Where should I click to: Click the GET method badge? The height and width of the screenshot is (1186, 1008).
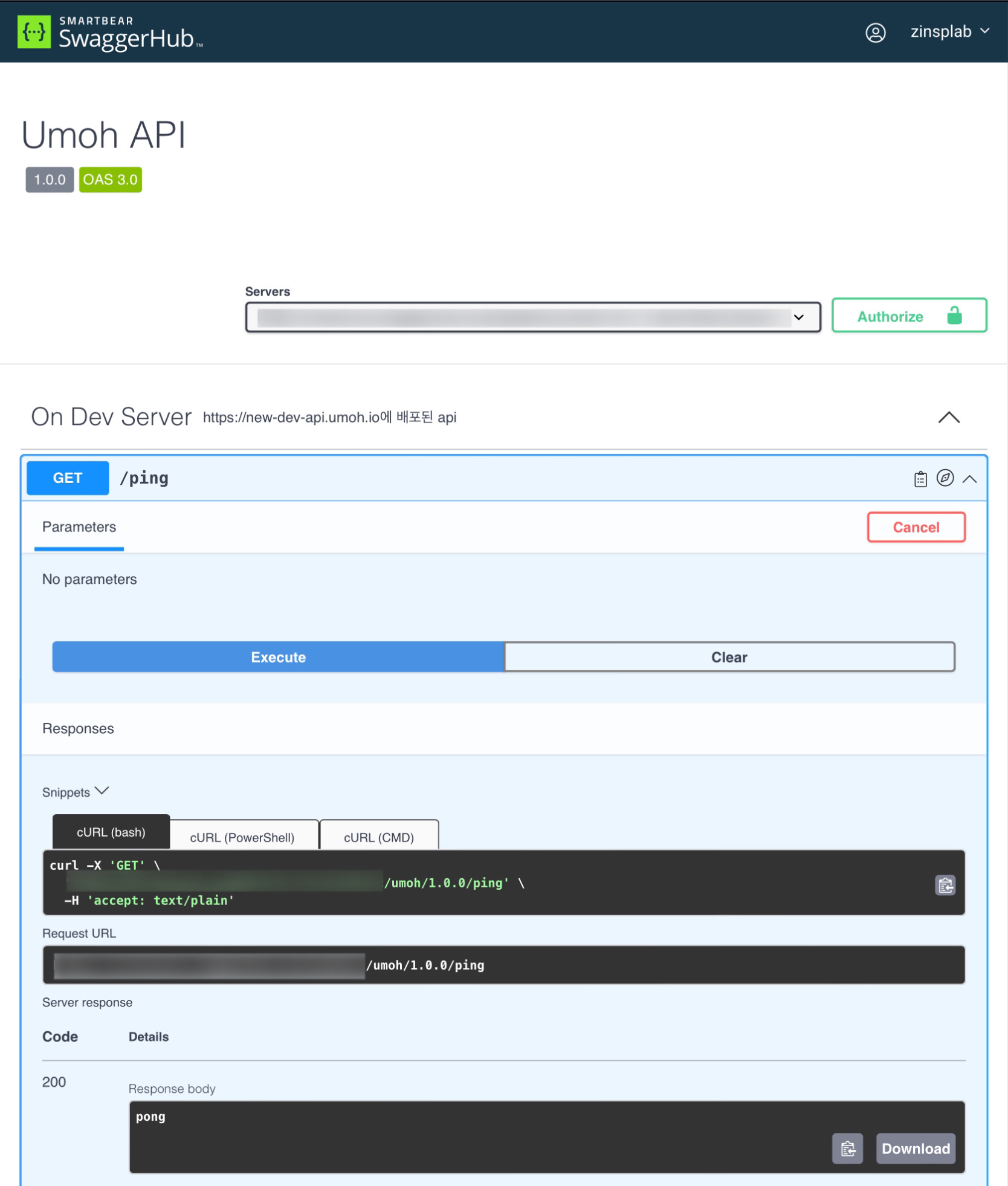(x=68, y=478)
